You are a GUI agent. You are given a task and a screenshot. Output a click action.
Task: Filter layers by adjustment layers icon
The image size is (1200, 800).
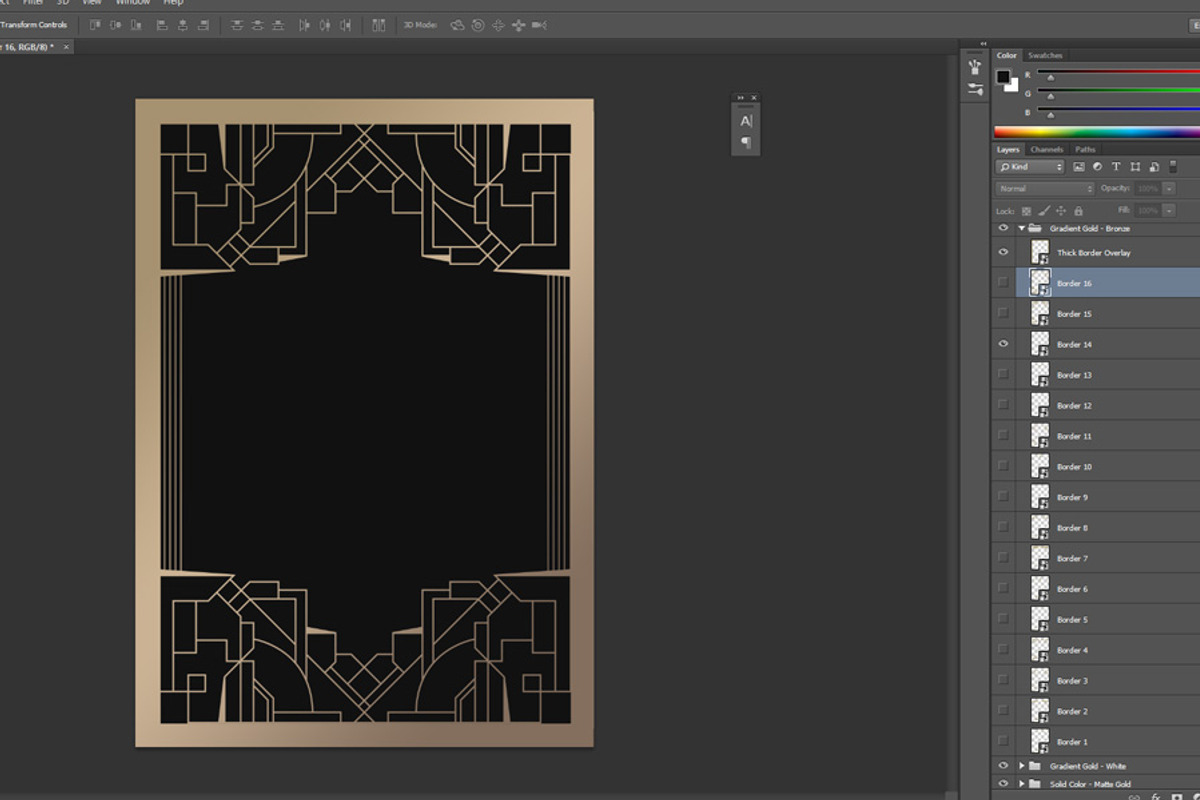pyautogui.click(x=1097, y=167)
